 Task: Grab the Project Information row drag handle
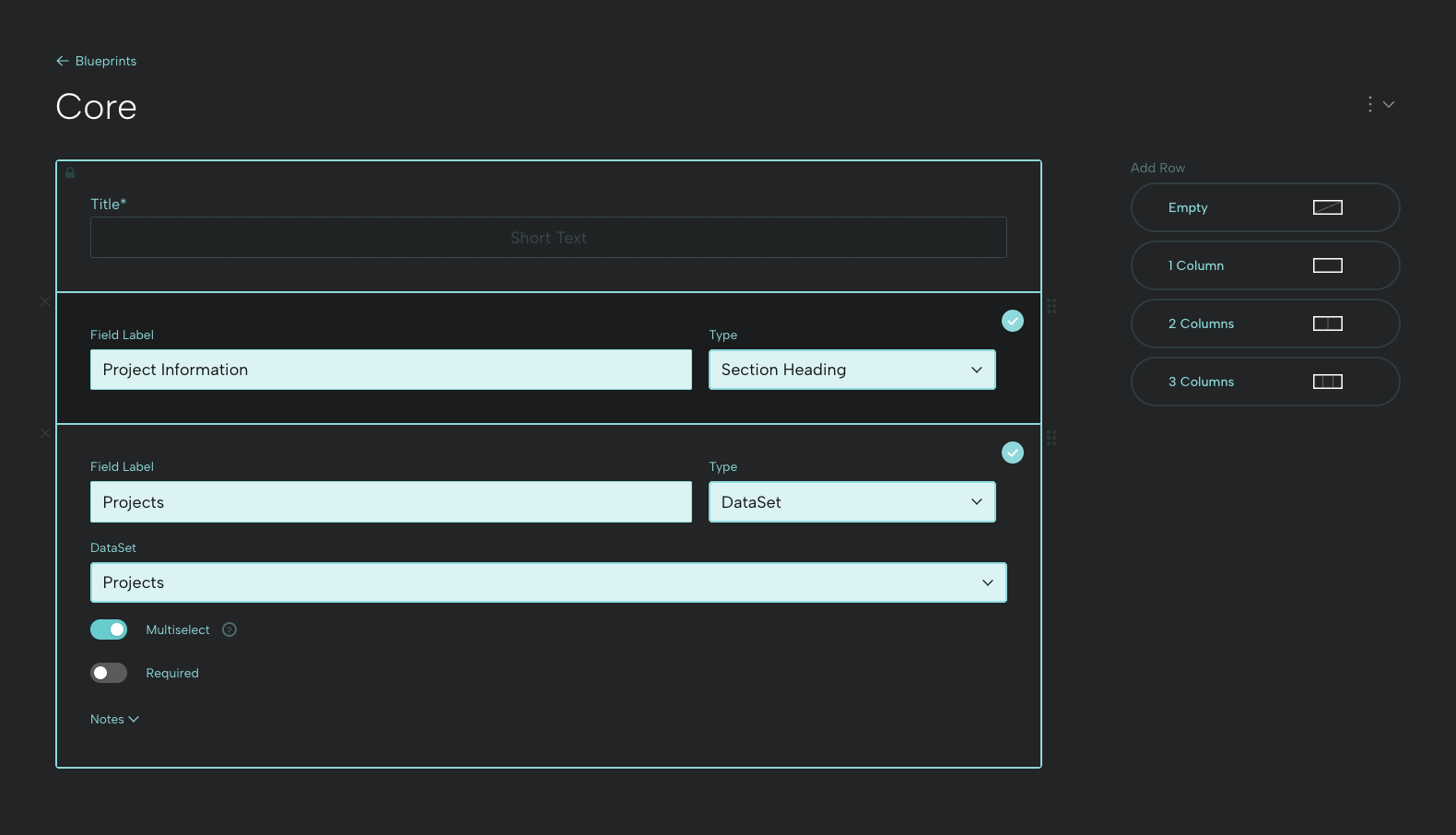1051,306
